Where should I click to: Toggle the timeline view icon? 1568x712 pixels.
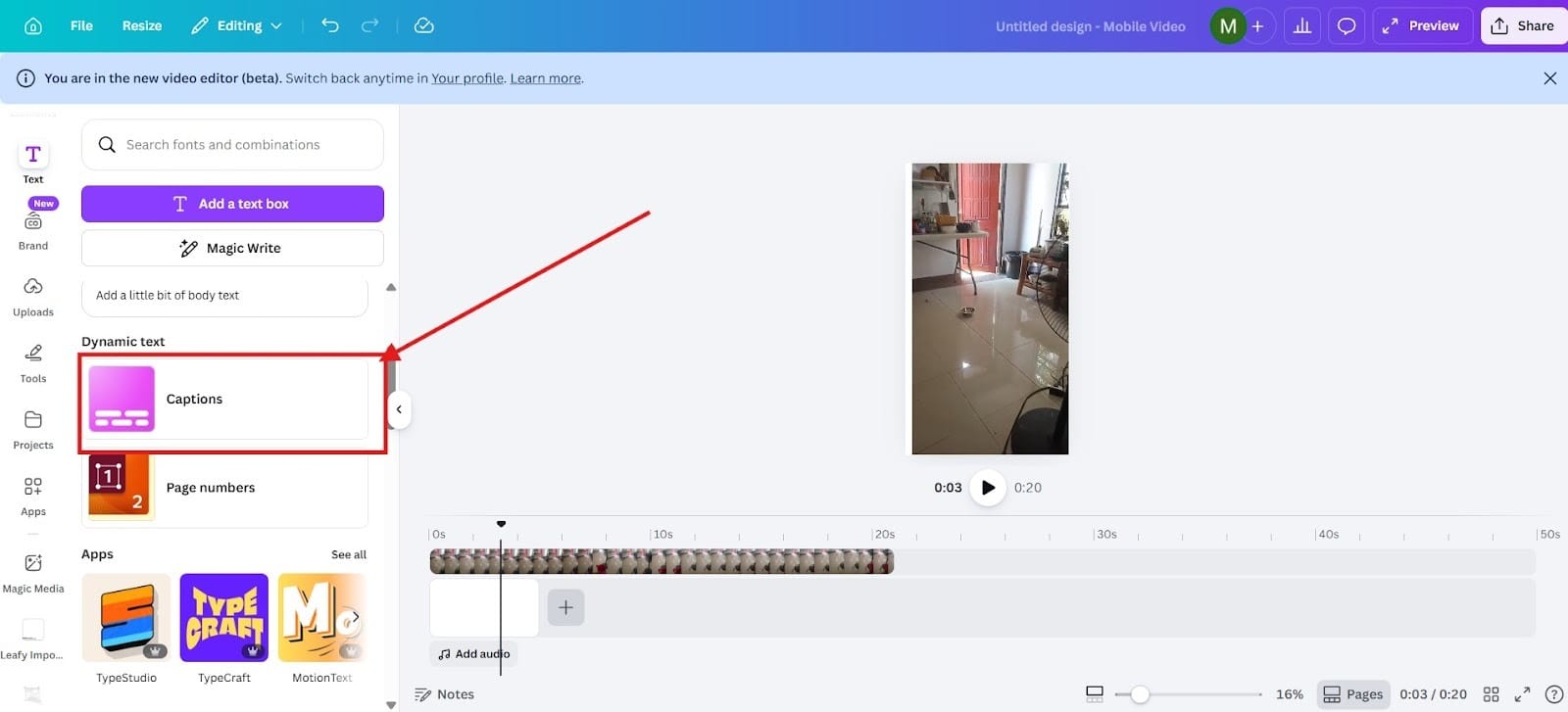1095,694
